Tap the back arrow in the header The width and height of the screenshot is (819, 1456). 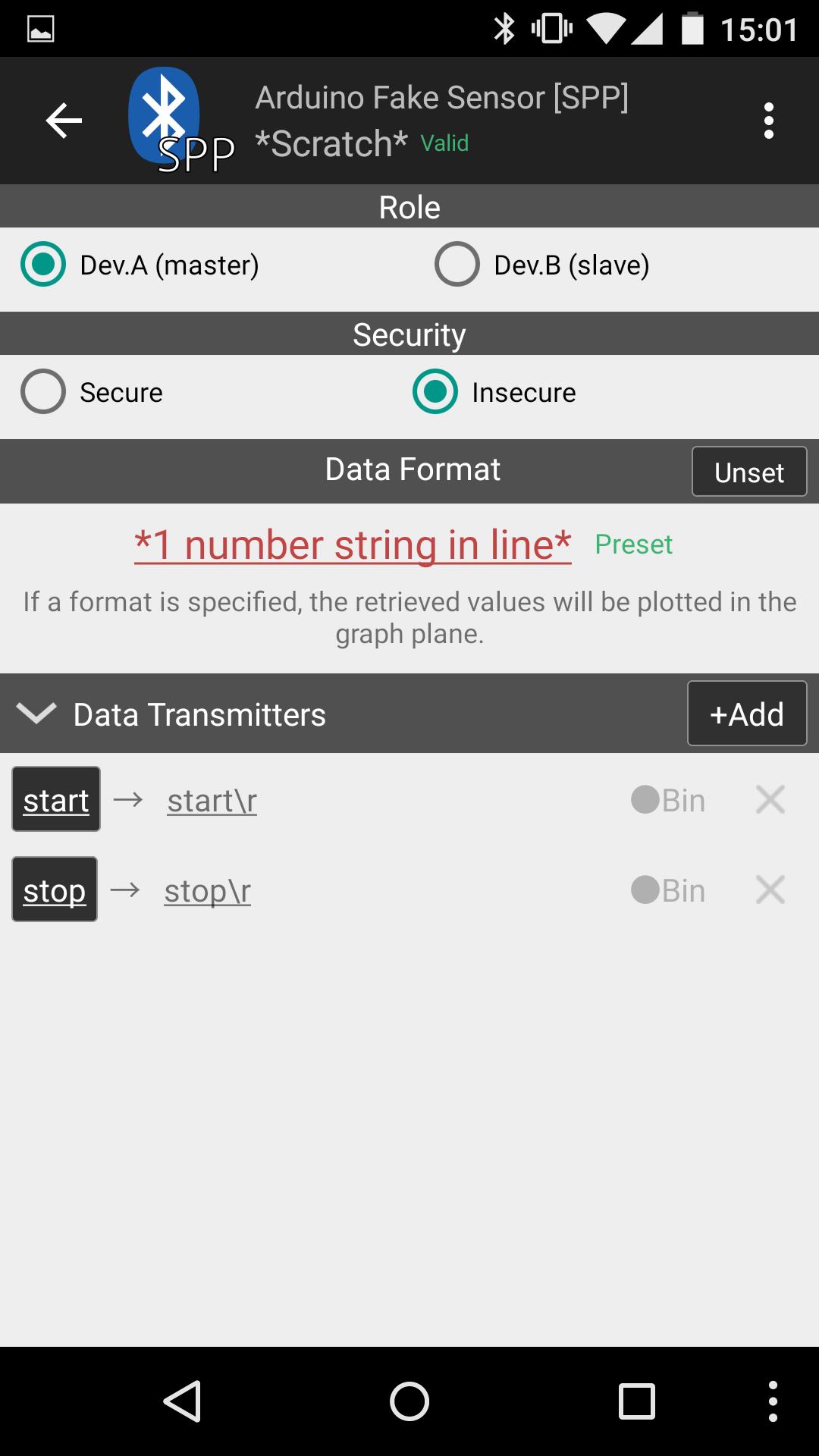[64, 121]
